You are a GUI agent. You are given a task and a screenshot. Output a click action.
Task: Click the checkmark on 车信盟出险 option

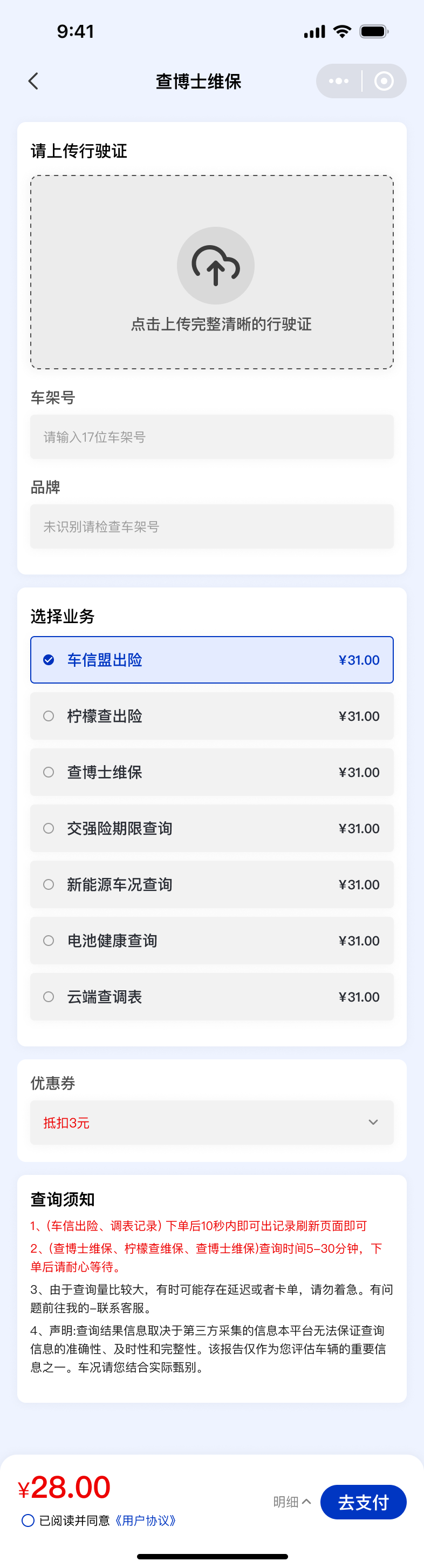(x=49, y=660)
